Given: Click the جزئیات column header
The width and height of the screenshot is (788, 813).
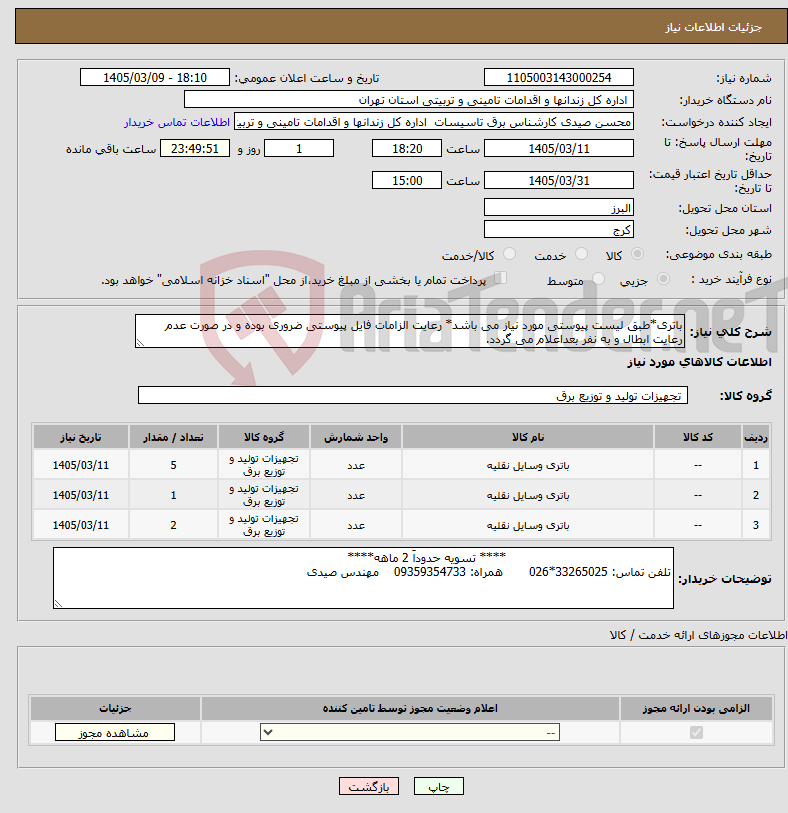Looking at the screenshot, I should pos(115,708).
